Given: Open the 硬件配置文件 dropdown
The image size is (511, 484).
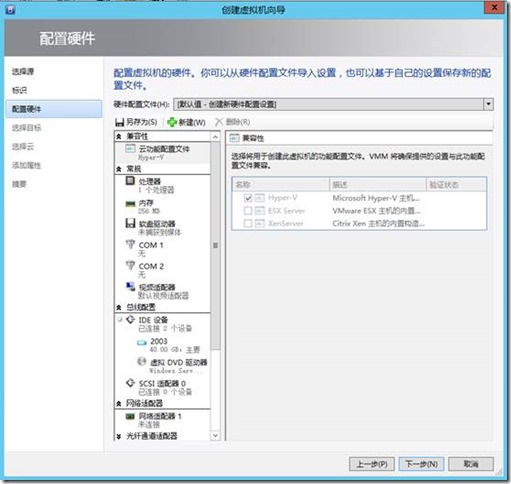Looking at the screenshot, I should (x=488, y=104).
